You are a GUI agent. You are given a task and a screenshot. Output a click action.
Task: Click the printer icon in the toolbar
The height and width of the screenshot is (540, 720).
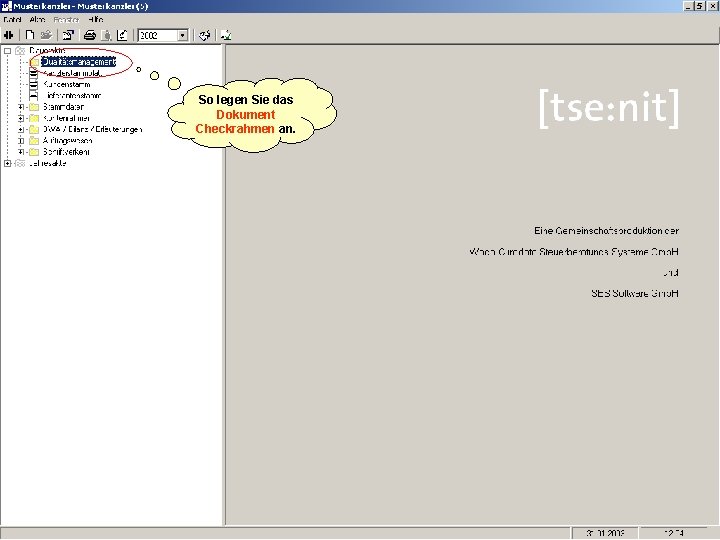[90, 35]
